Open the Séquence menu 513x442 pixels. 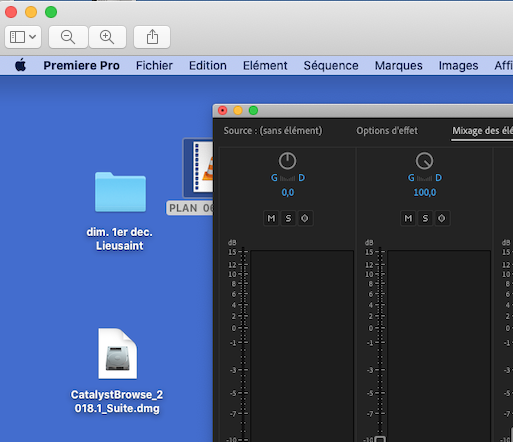(x=331, y=65)
